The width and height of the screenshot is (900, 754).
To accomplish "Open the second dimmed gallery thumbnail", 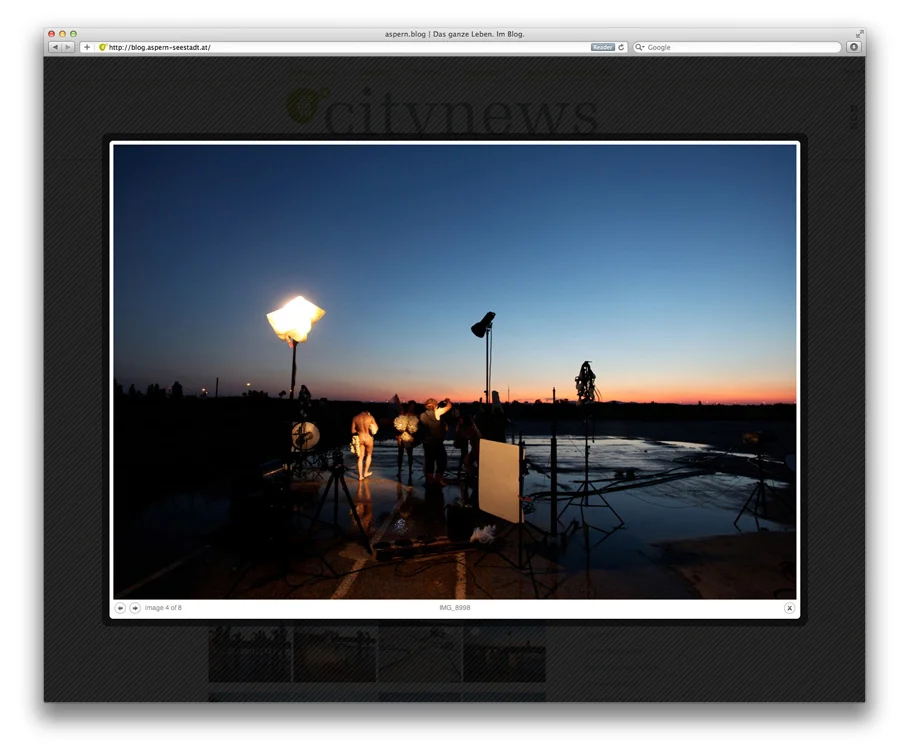I will tap(335, 654).
